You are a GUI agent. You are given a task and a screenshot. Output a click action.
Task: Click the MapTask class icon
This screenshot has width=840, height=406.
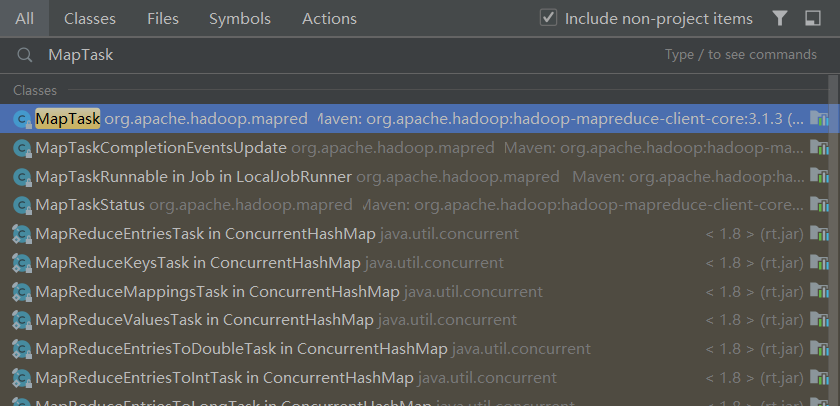click(x=21, y=119)
